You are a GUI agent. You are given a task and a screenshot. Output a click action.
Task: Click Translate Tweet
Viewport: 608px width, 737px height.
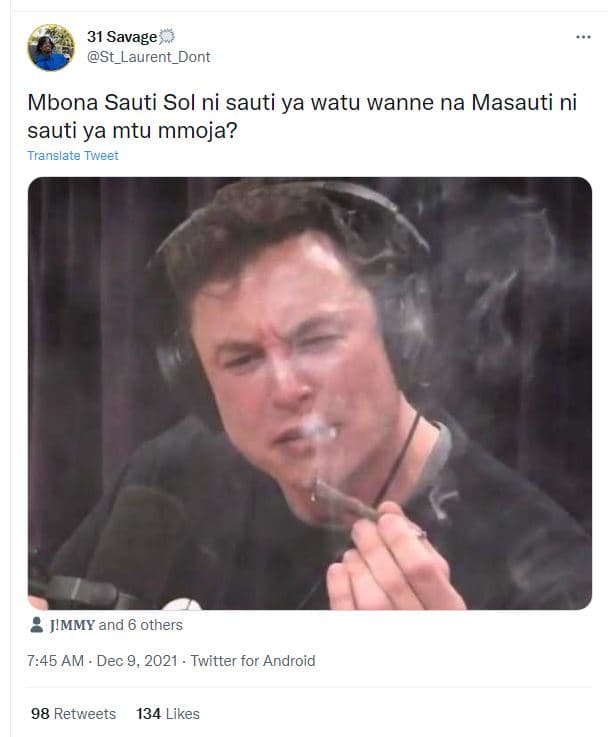(x=73, y=156)
